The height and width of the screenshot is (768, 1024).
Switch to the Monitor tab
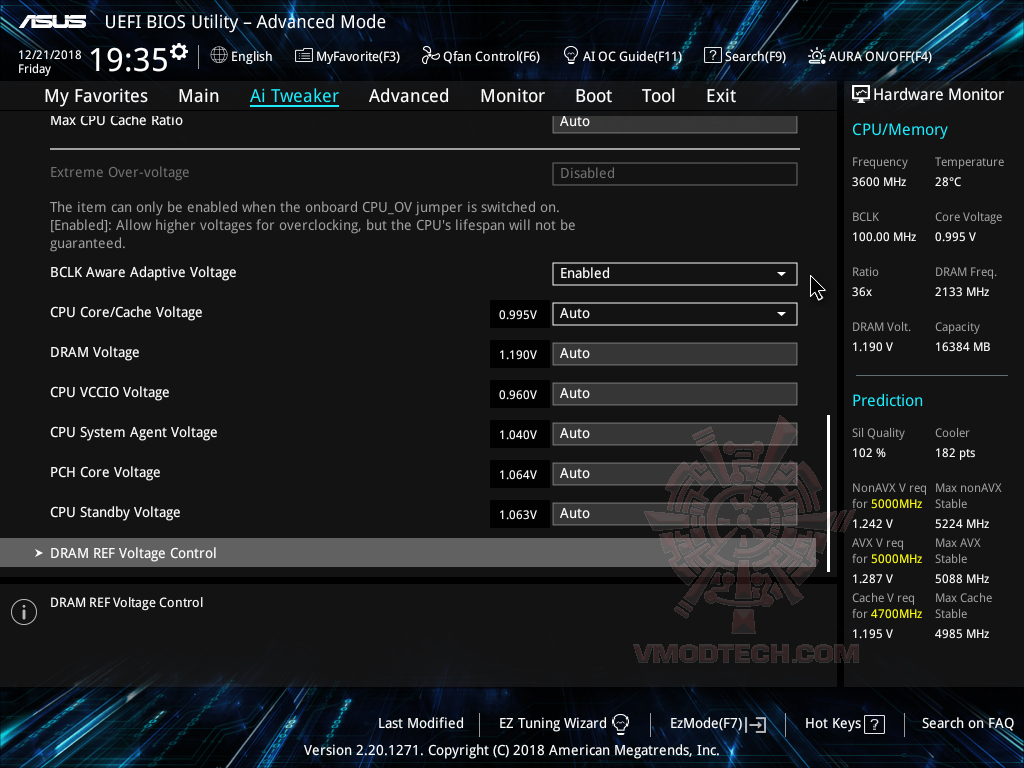pos(512,95)
